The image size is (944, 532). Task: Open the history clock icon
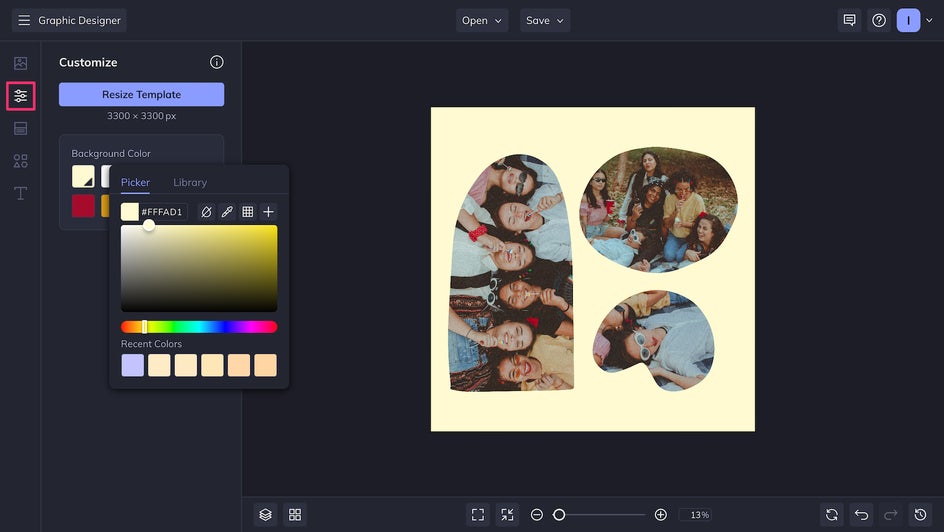(x=921, y=515)
